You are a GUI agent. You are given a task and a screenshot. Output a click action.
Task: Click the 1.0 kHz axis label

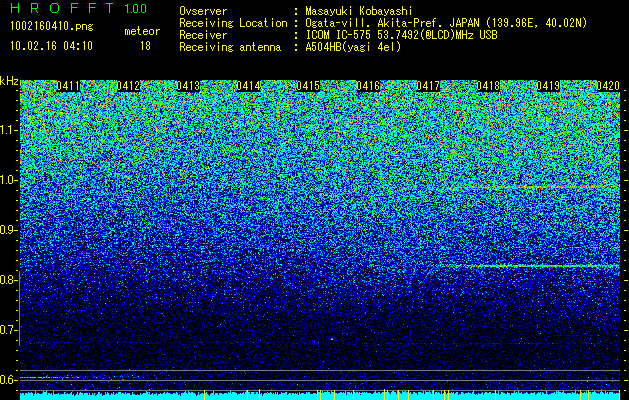coord(7,180)
